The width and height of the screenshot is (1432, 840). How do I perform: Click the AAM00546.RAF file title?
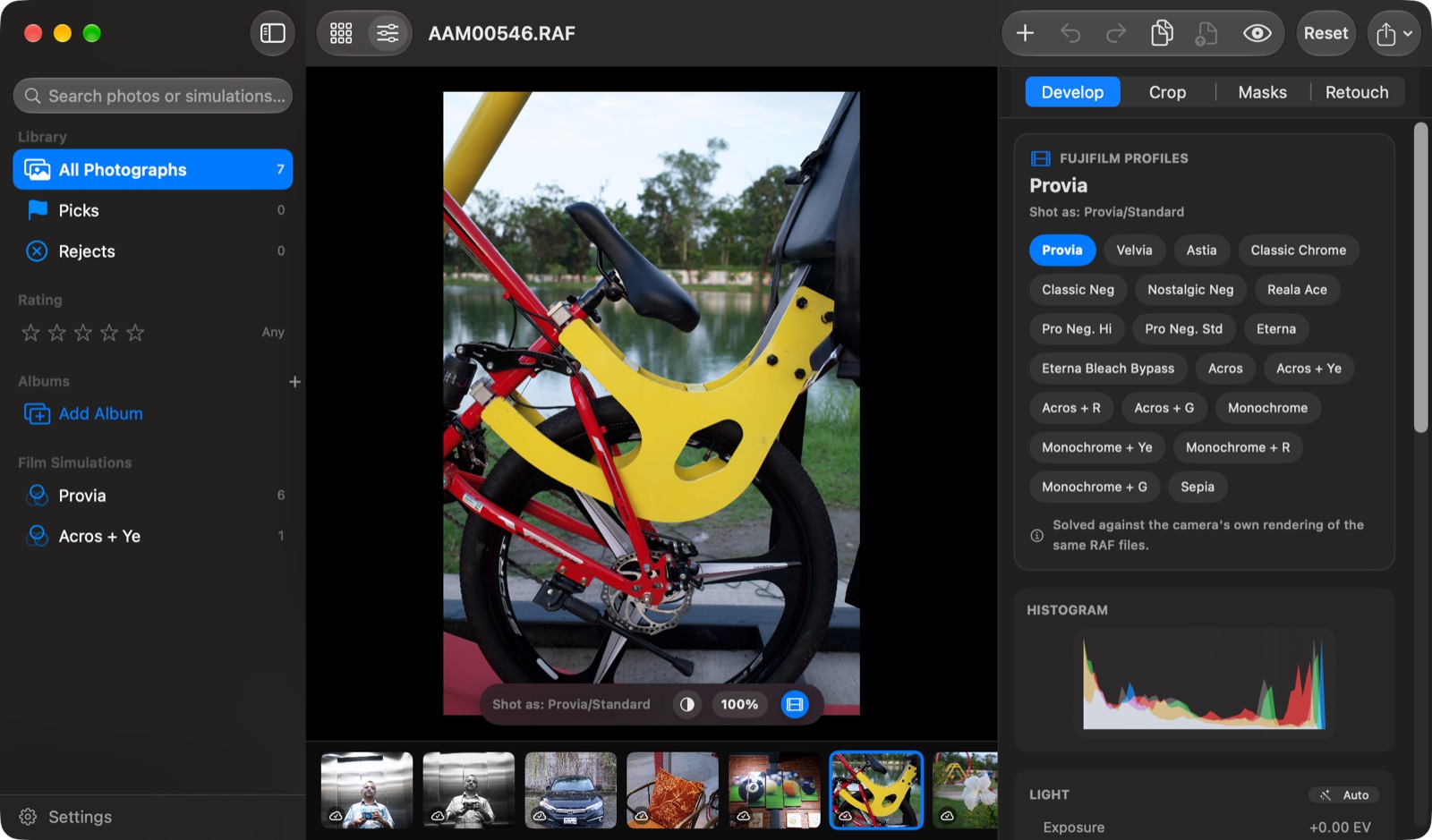(x=501, y=33)
